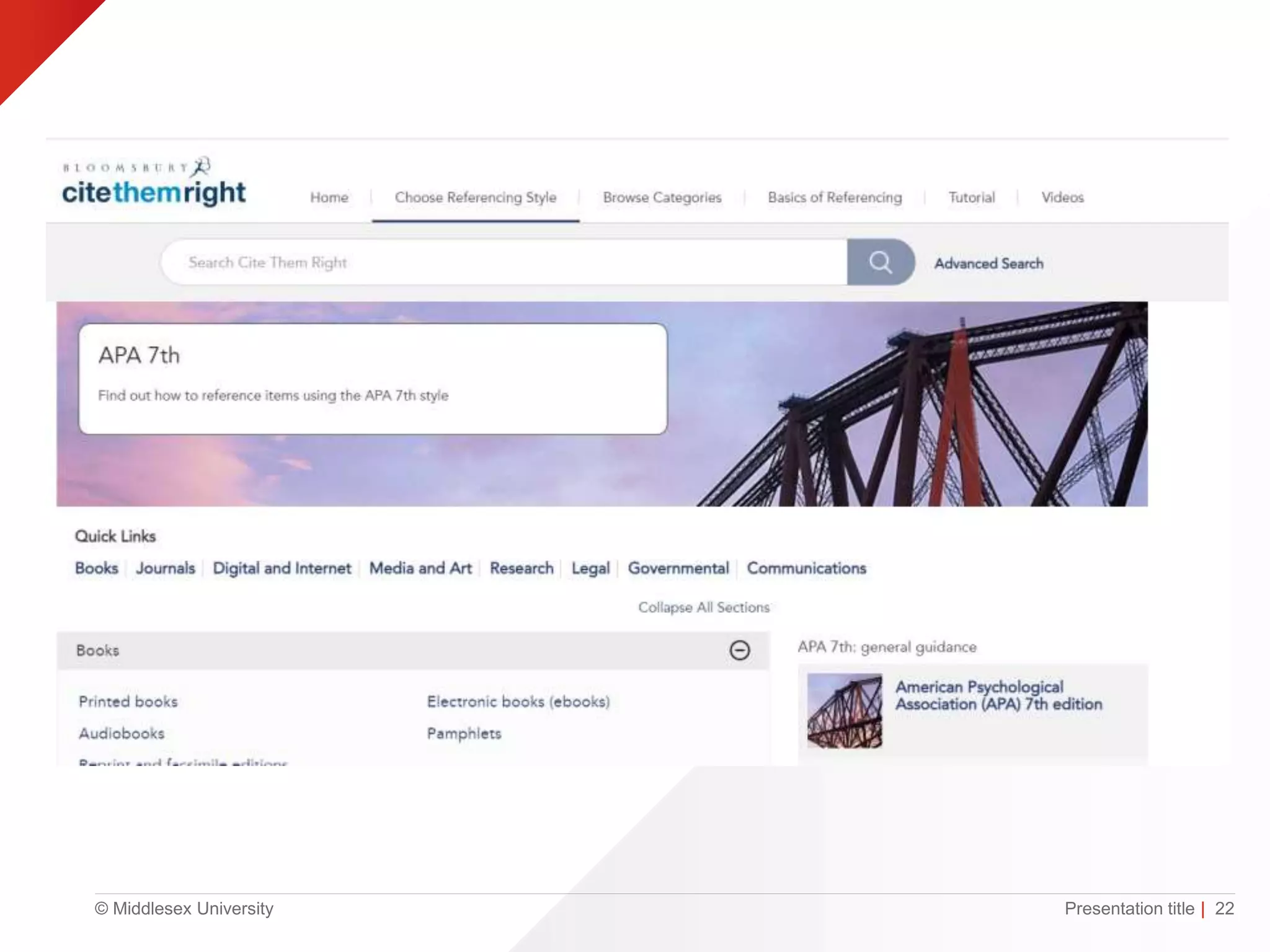The image size is (1270, 952).
Task: Click the magnifying glass search button
Action: tap(880, 262)
